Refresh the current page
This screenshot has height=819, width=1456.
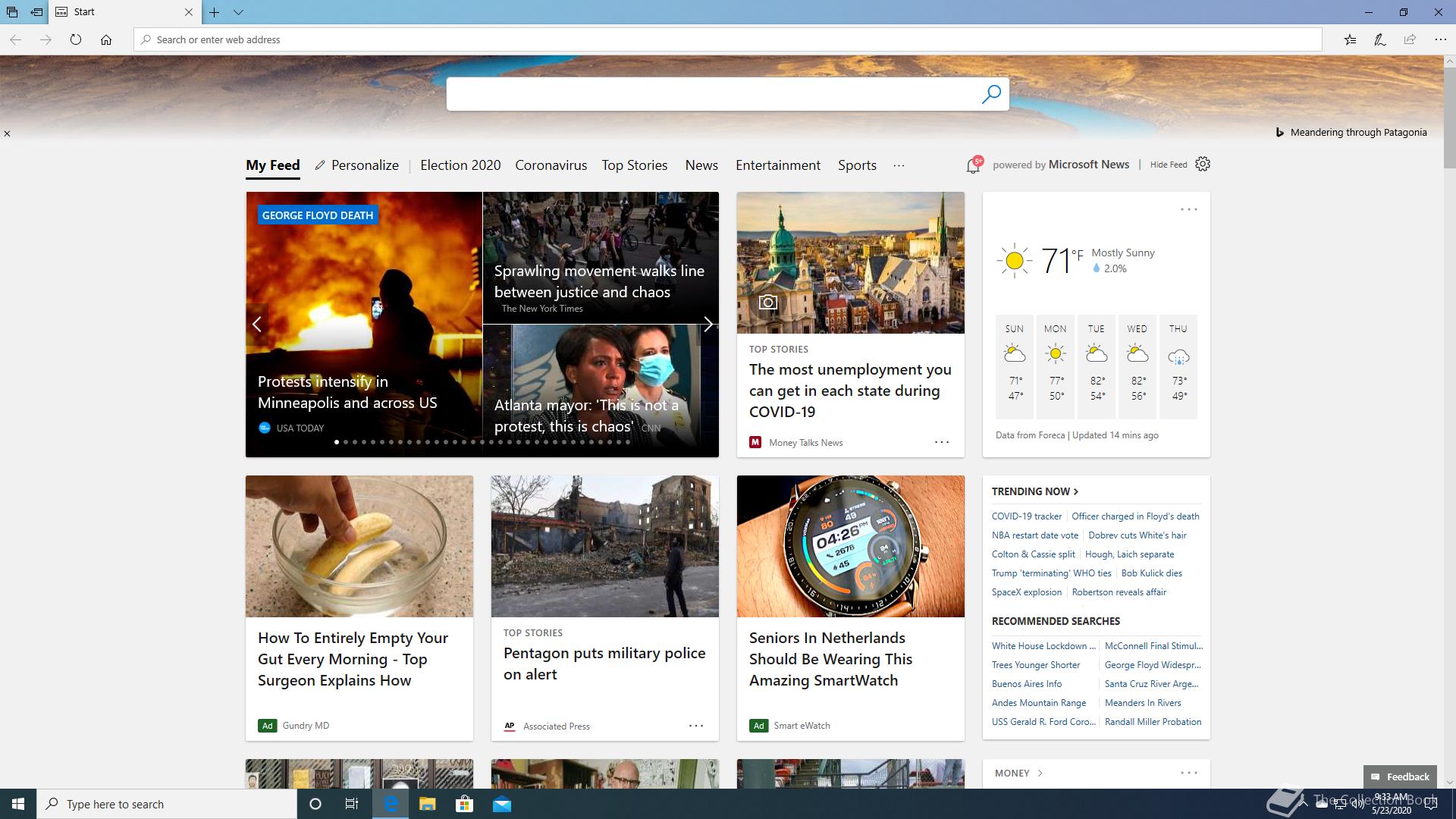click(x=76, y=39)
